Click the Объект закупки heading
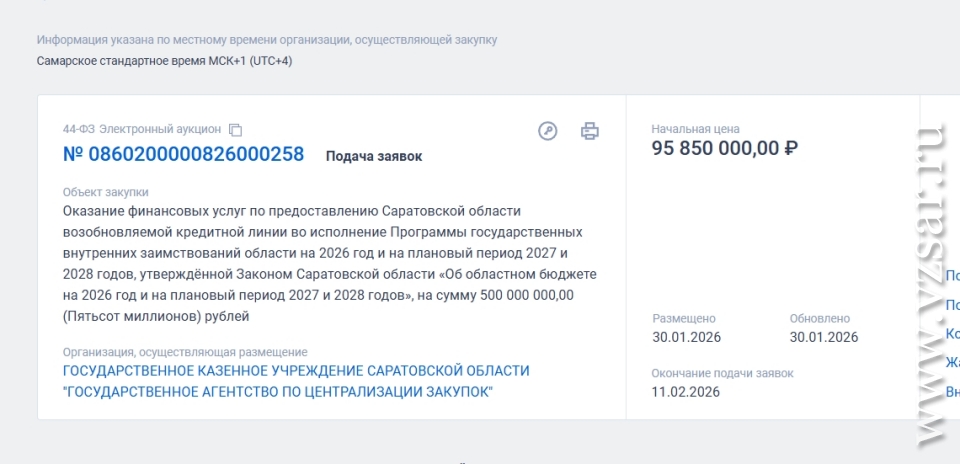 click(x=105, y=191)
